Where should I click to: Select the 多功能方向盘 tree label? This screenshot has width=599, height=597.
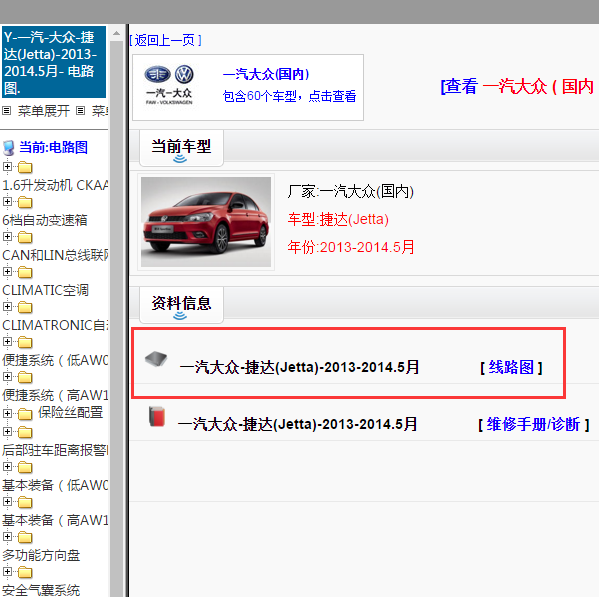[41, 555]
